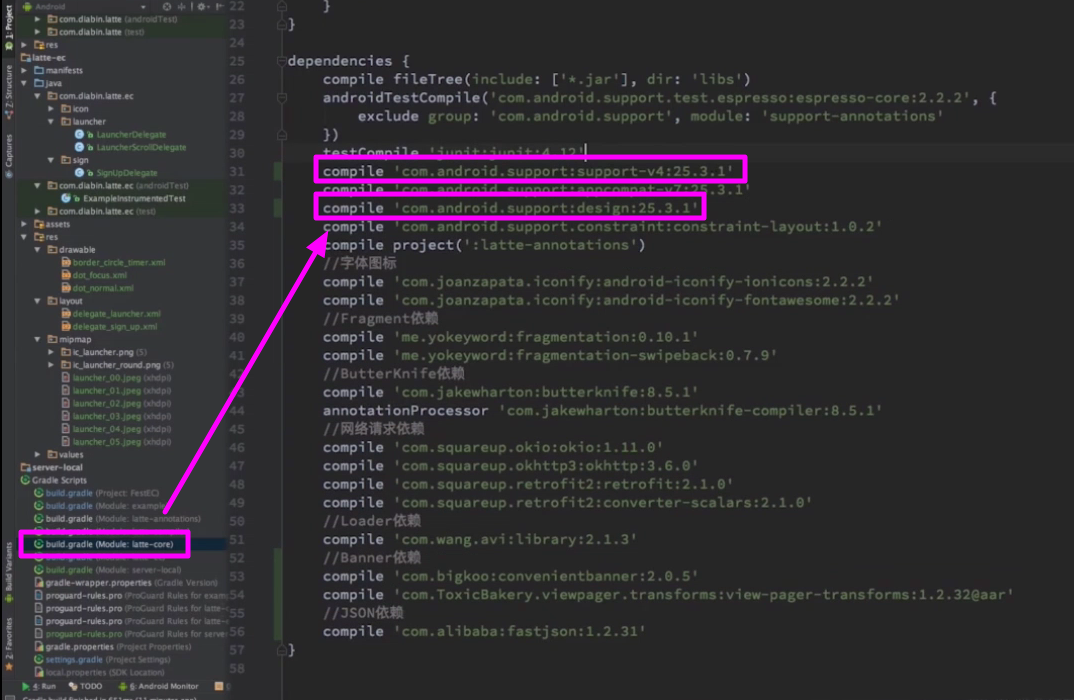The image size is (1074, 700).
Task: Expand the ic_launcher.png (5) group
Action: (51, 352)
